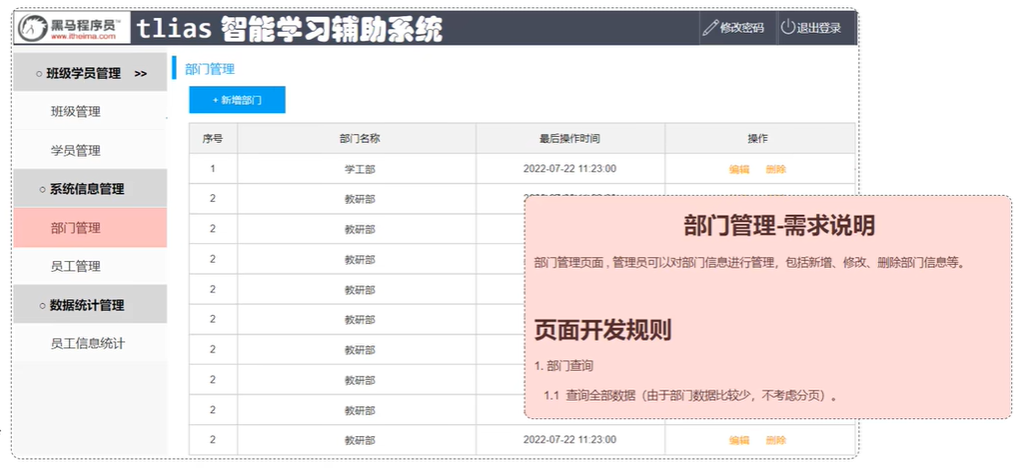Open 员工信息统计 in the sidebar
Viewport: 1028px width, 469px height.
click(x=90, y=343)
